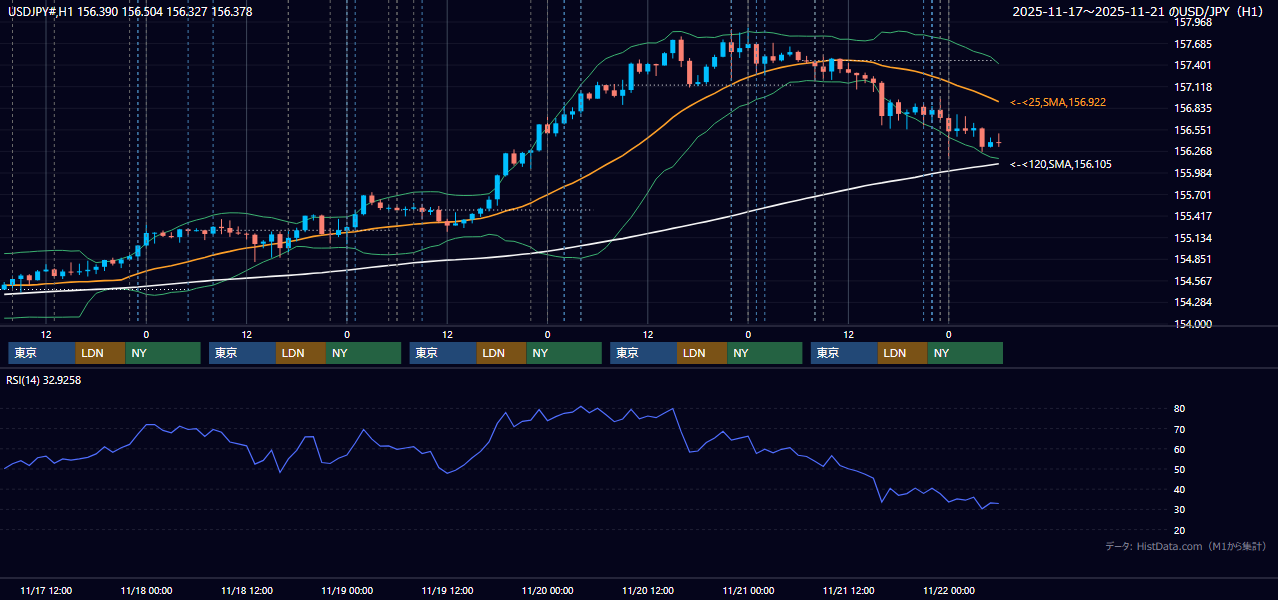Click the RSI scale value 30

click(1180, 509)
